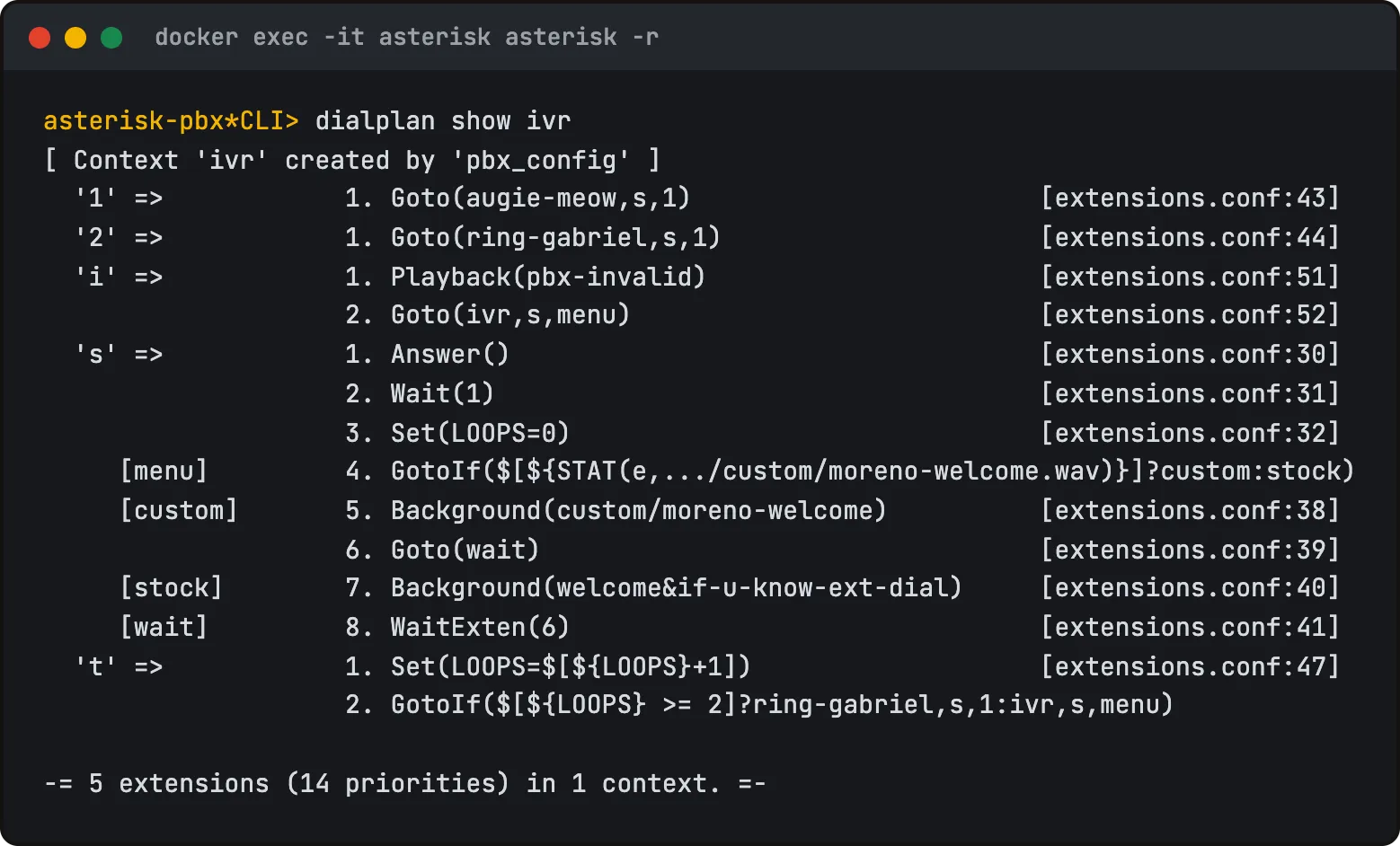Click 'Background(custom/moreno-welcome)' text

pyautogui.click(x=639, y=511)
